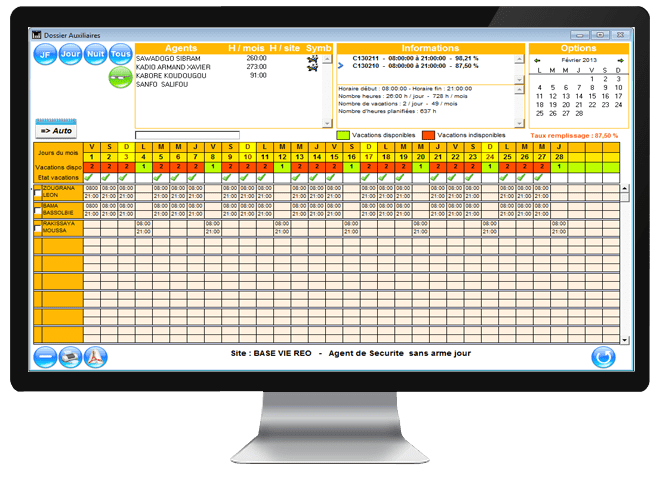This screenshot has width=661, height=481.
Task: Click the => Auto calendar button
Action: coord(56,129)
